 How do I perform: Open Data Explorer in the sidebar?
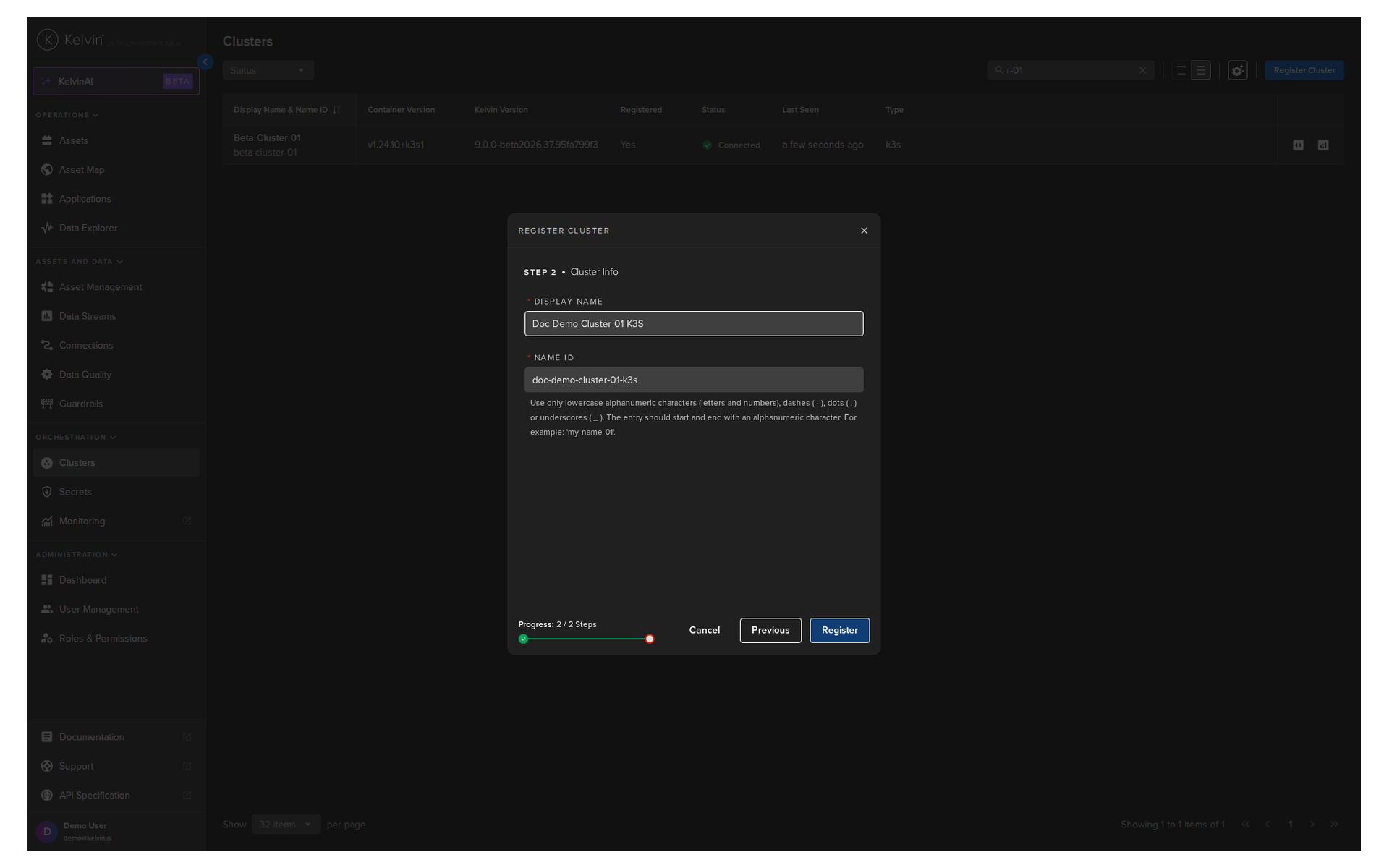coord(88,228)
